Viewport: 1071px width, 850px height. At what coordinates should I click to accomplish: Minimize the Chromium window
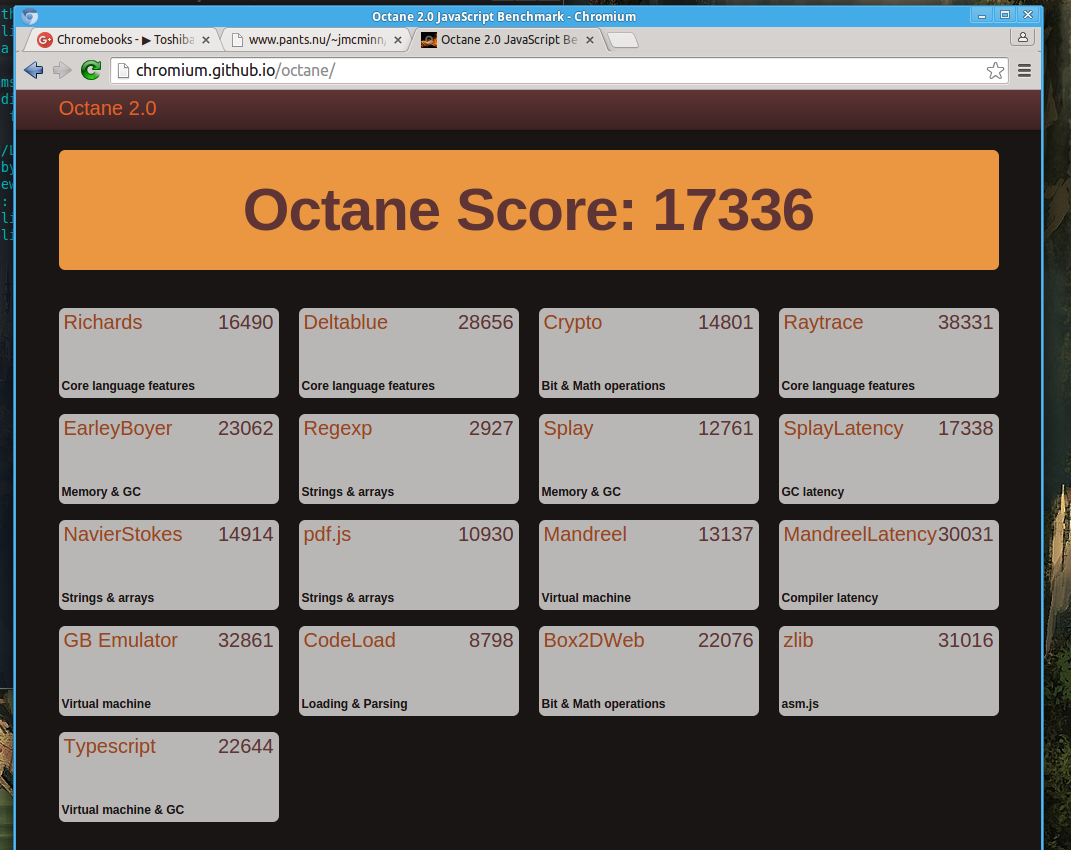982,15
